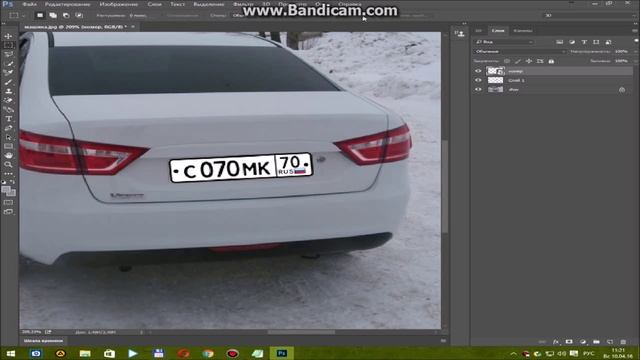640x360 pixels.
Task: Switch to the Каналы panel tab
Action: [523, 31]
